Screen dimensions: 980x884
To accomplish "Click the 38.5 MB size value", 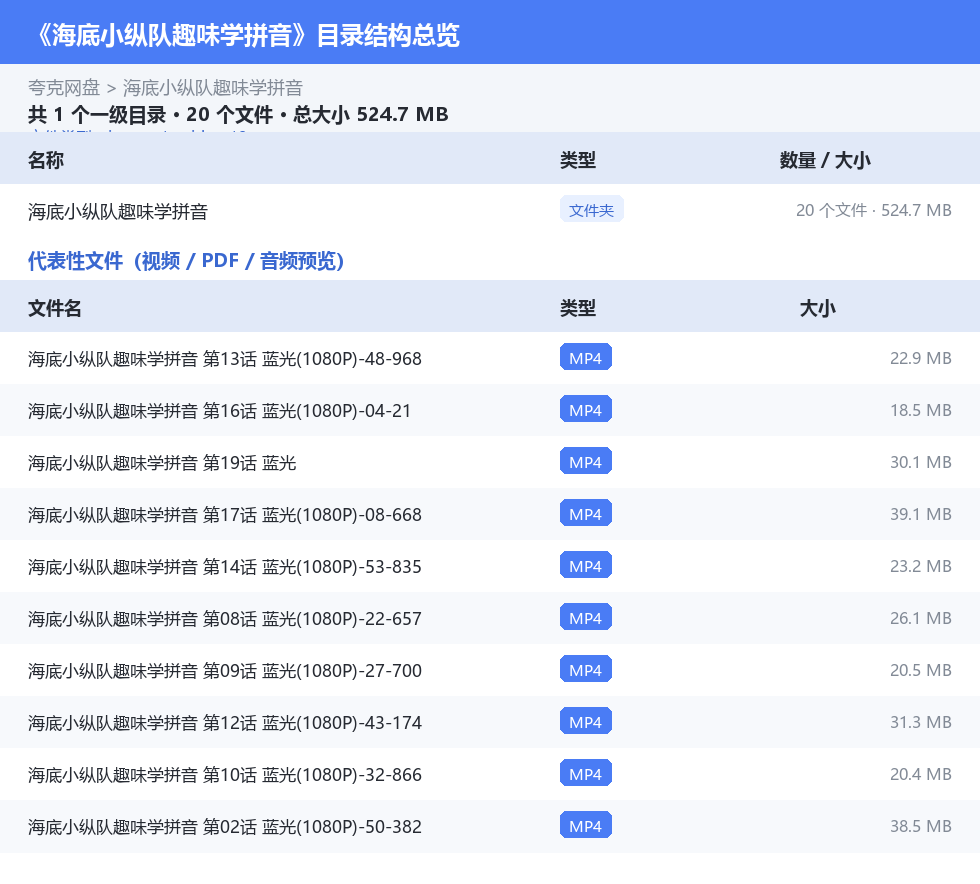I will [x=921, y=825].
